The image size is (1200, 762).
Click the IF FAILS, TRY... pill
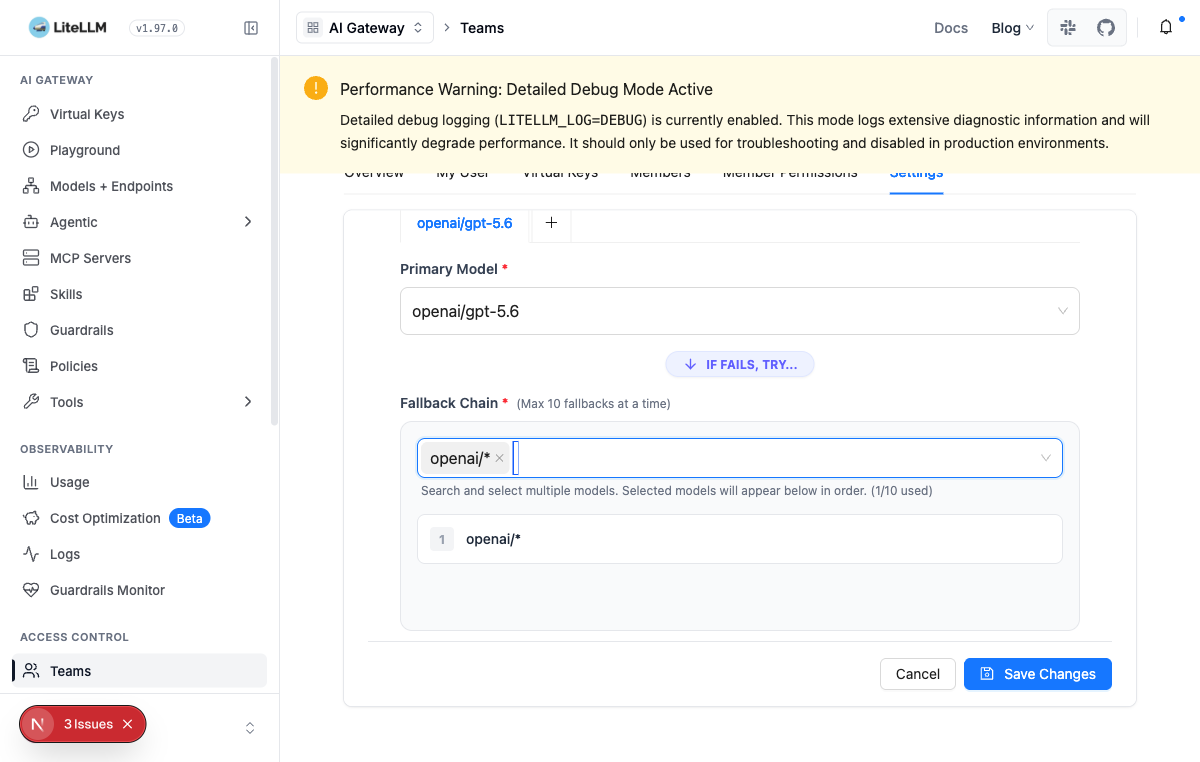[740, 365]
